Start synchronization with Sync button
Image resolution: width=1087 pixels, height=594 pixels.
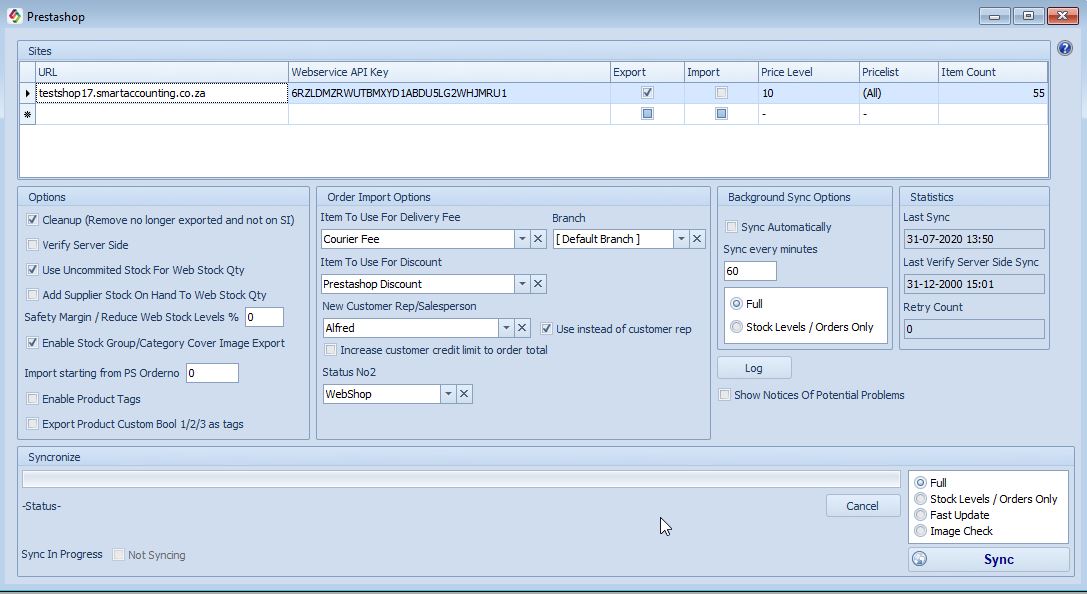tap(989, 559)
